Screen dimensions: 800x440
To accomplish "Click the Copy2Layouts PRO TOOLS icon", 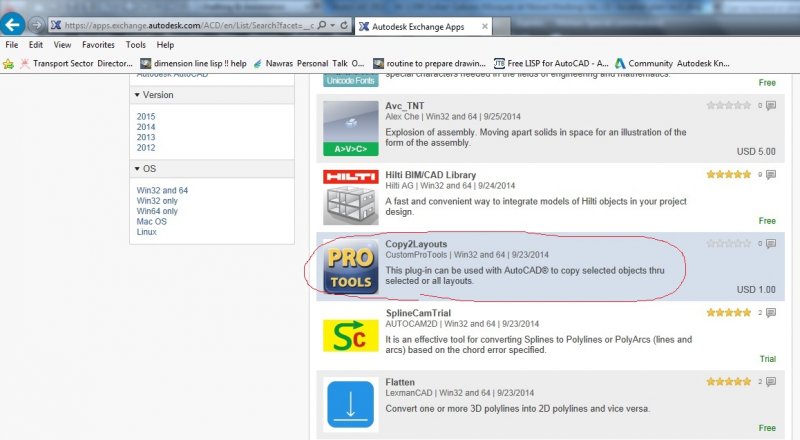I will click(351, 266).
